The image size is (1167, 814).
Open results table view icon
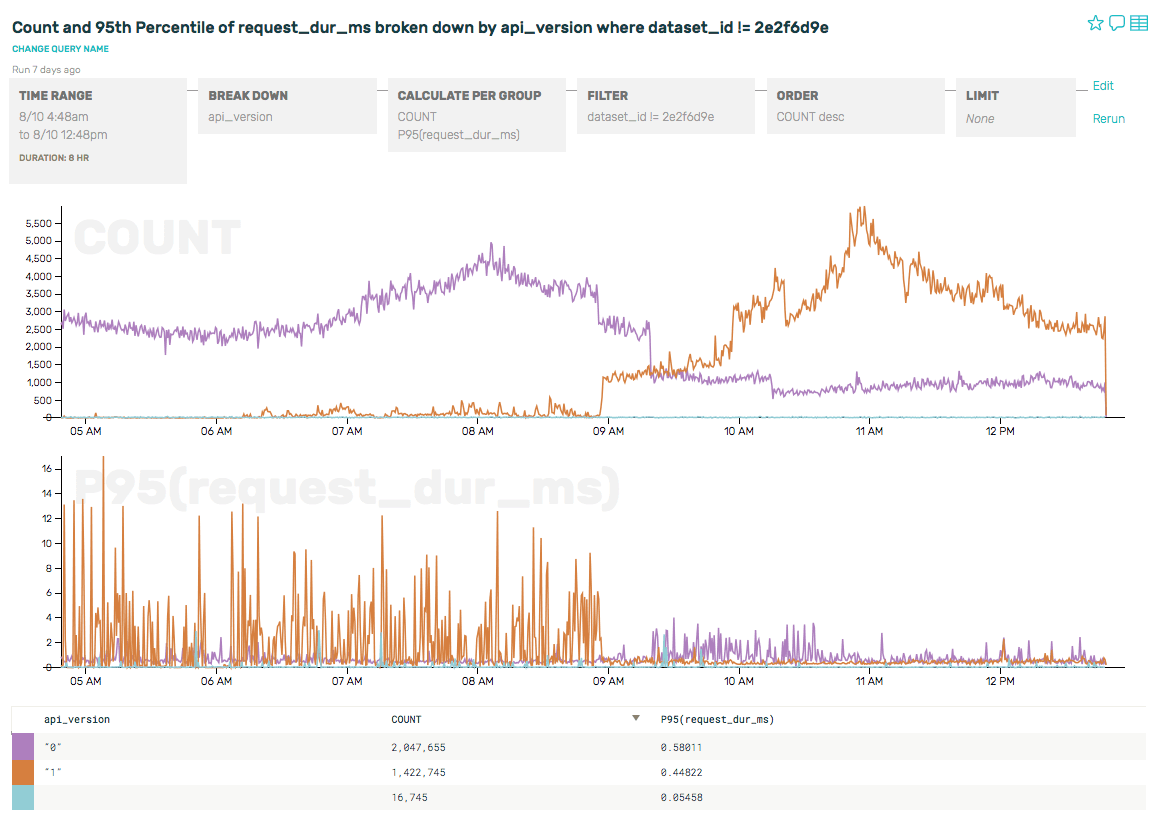click(x=1139, y=22)
